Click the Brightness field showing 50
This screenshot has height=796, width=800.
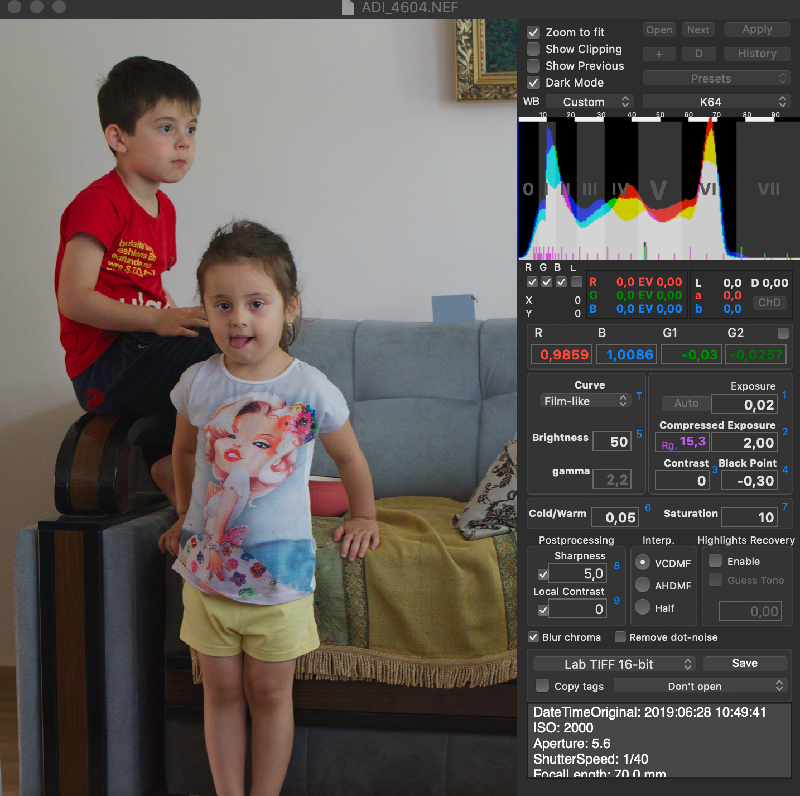coord(612,441)
